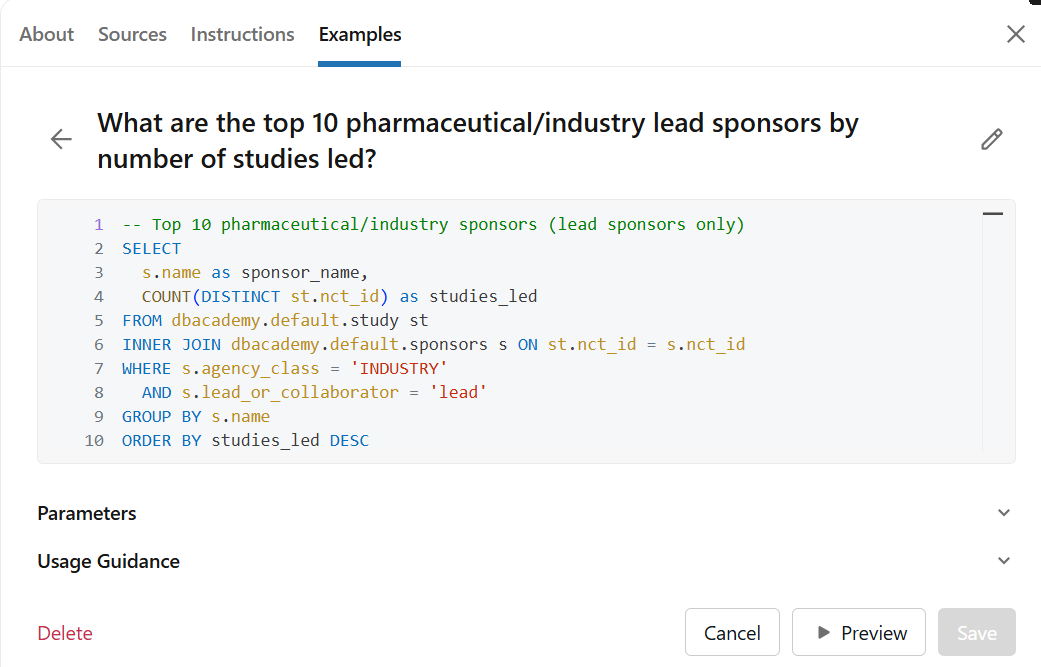Click line number 10 in the editor
1041x667 pixels.
coord(94,440)
